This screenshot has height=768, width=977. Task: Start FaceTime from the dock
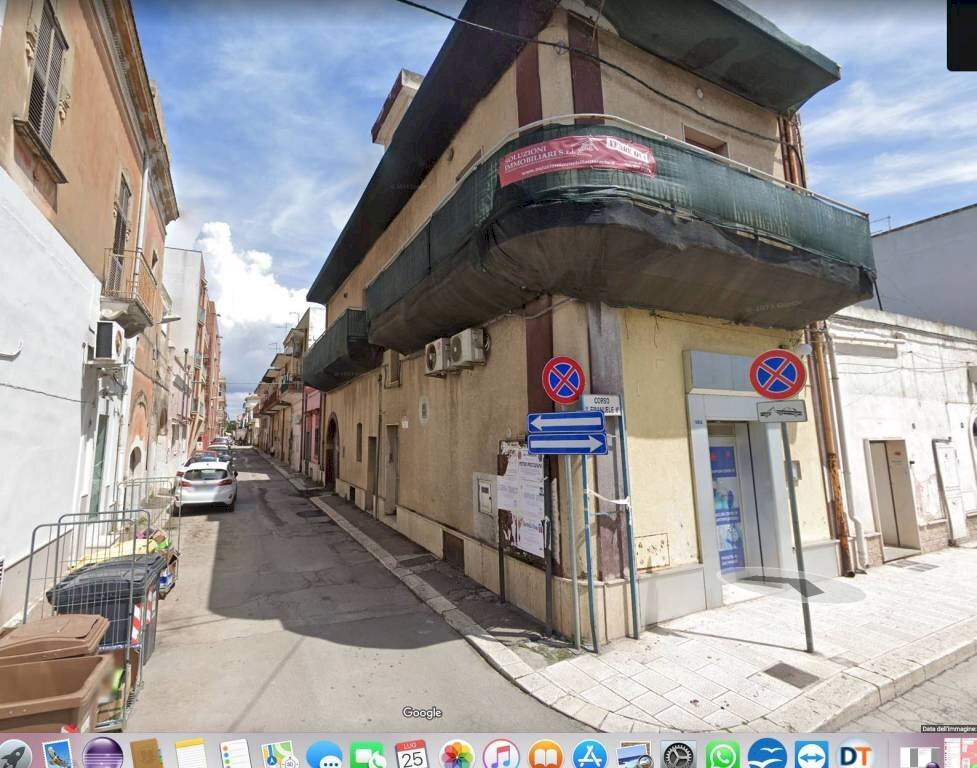(x=367, y=753)
